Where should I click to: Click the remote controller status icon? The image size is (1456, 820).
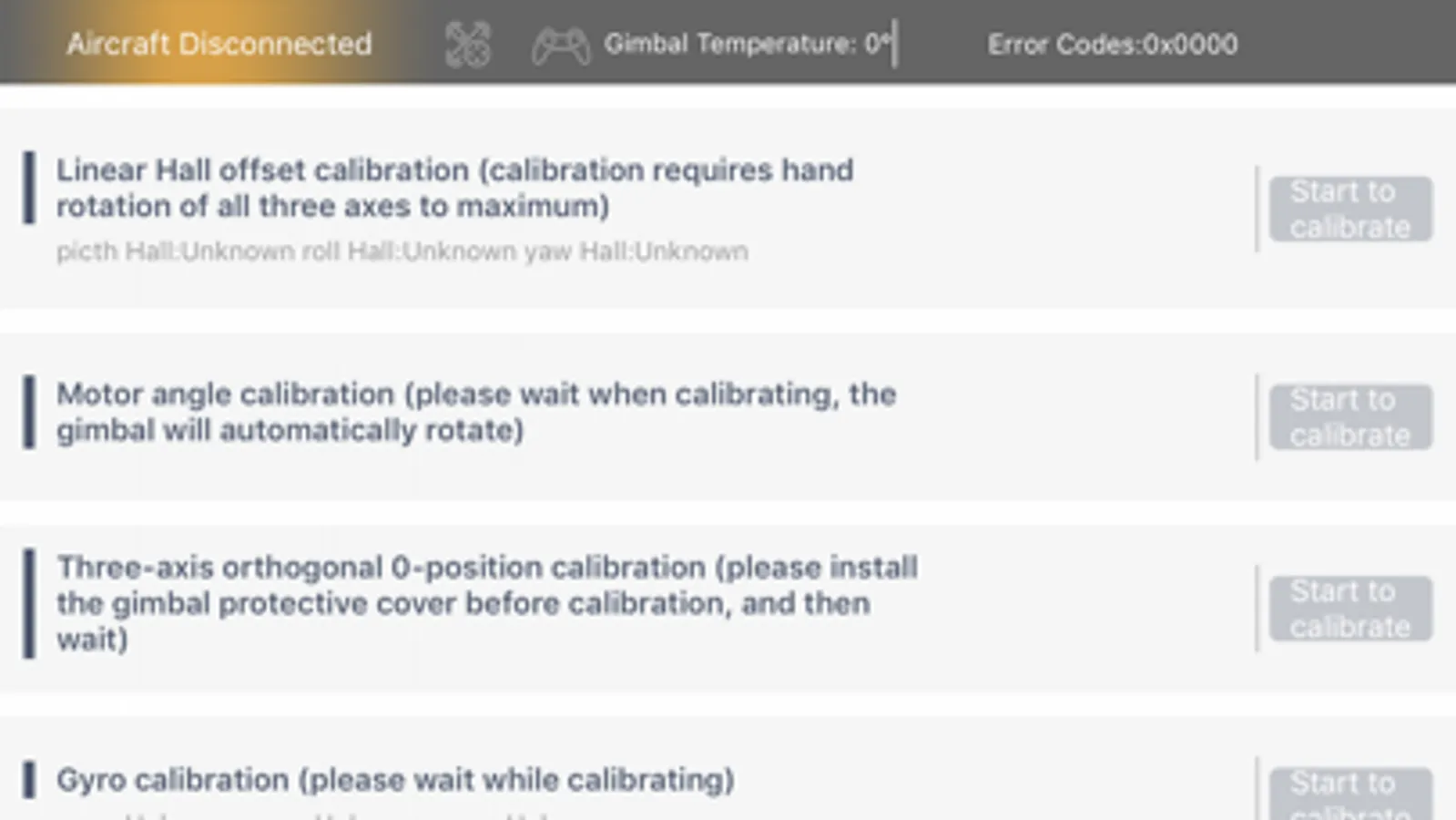click(560, 46)
